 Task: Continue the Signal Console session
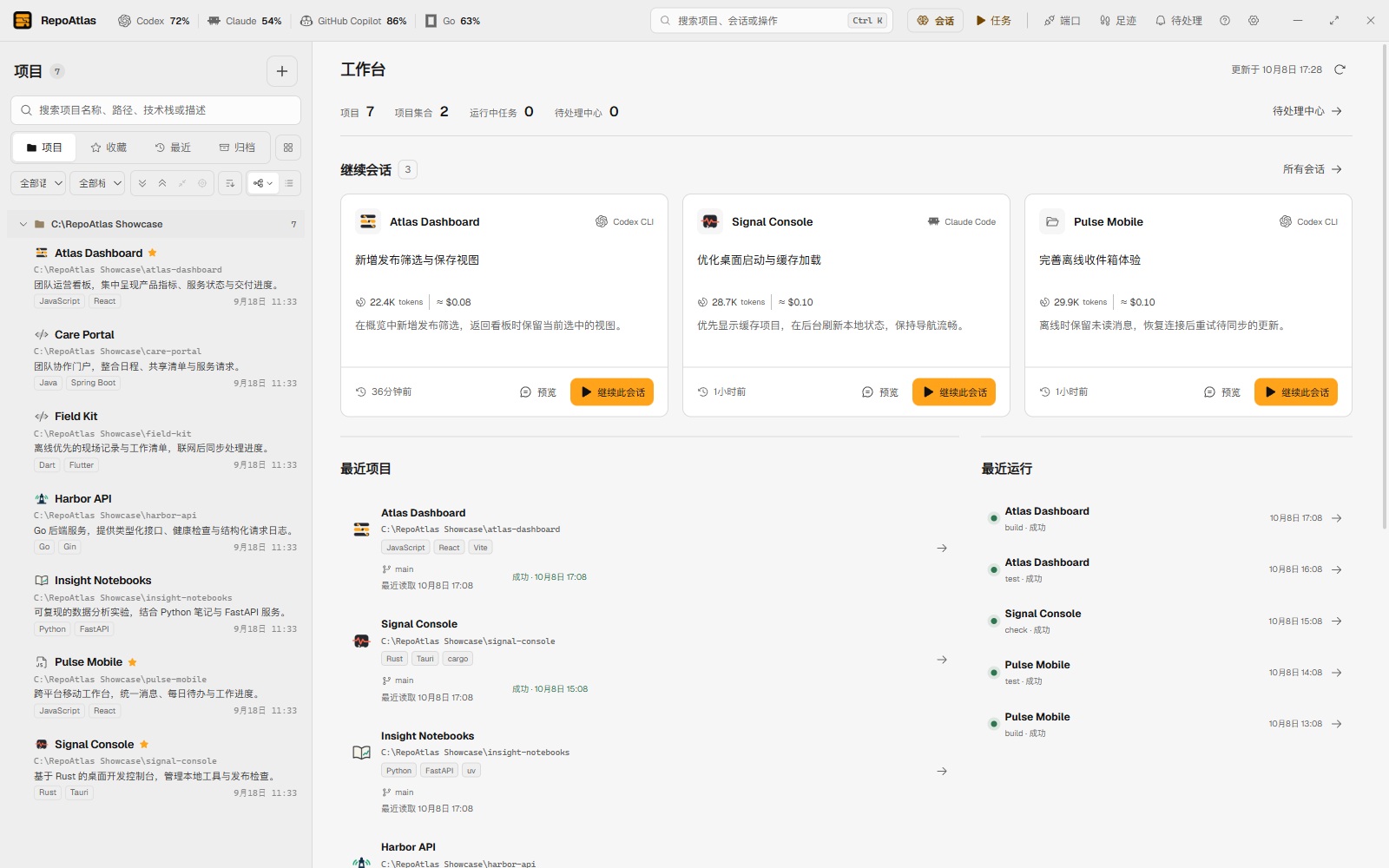[954, 392]
